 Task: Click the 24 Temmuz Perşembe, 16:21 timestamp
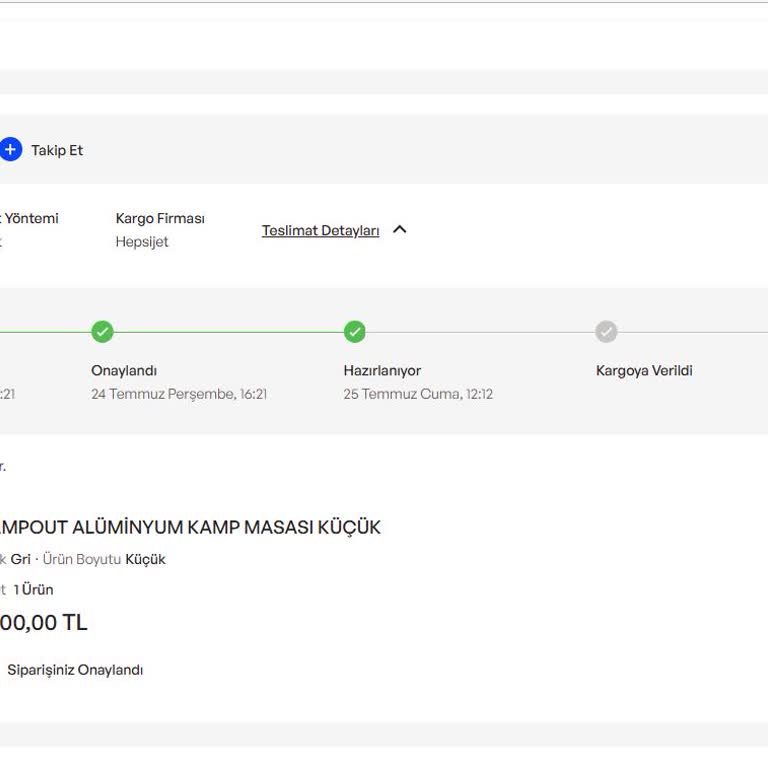coord(179,394)
